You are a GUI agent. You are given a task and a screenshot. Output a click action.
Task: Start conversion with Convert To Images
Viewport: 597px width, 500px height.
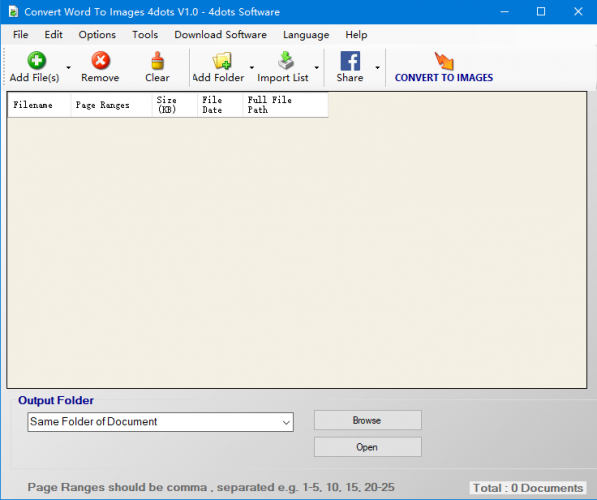click(x=444, y=67)
